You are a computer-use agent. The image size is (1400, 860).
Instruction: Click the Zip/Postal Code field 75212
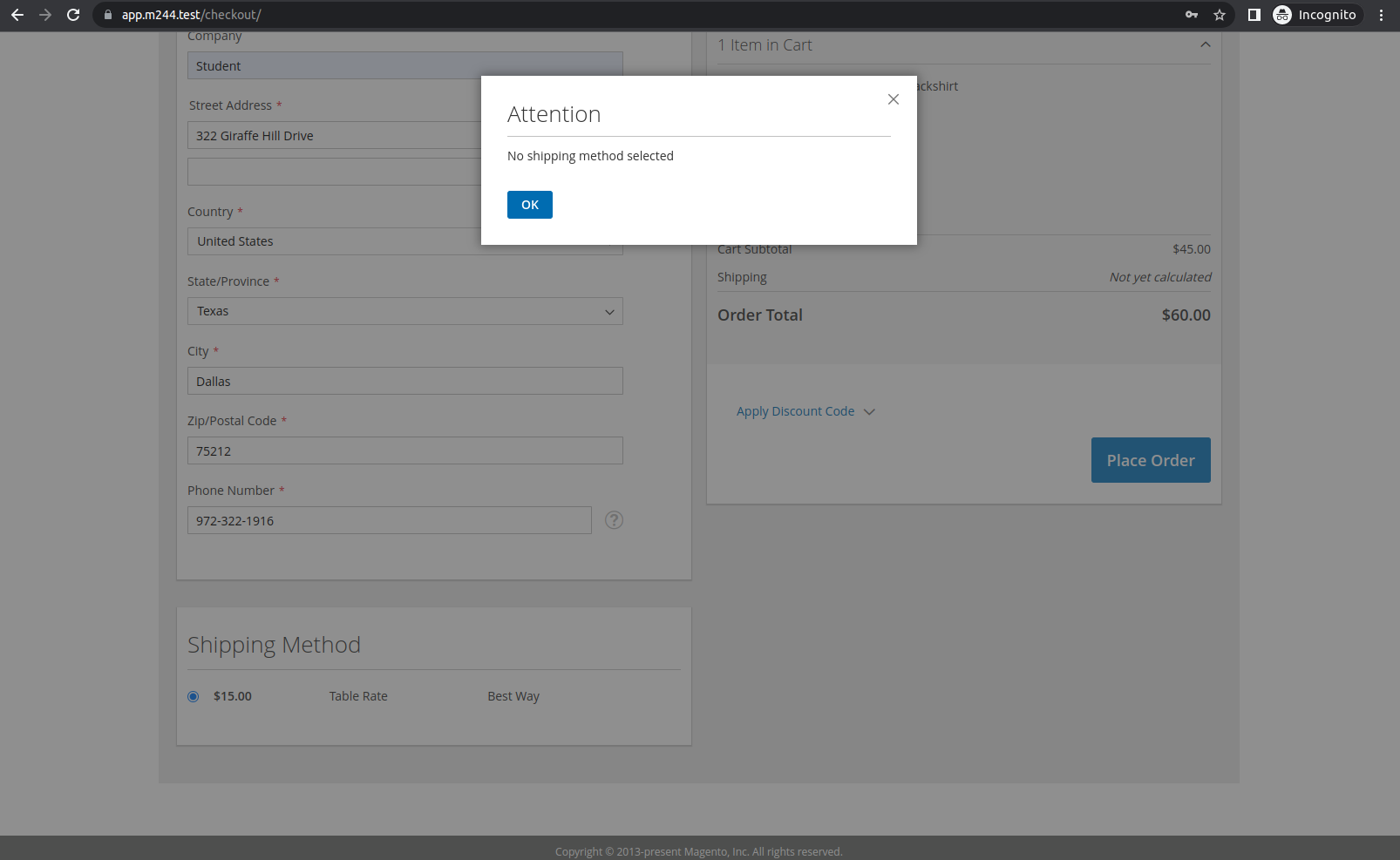pos(405,450)
